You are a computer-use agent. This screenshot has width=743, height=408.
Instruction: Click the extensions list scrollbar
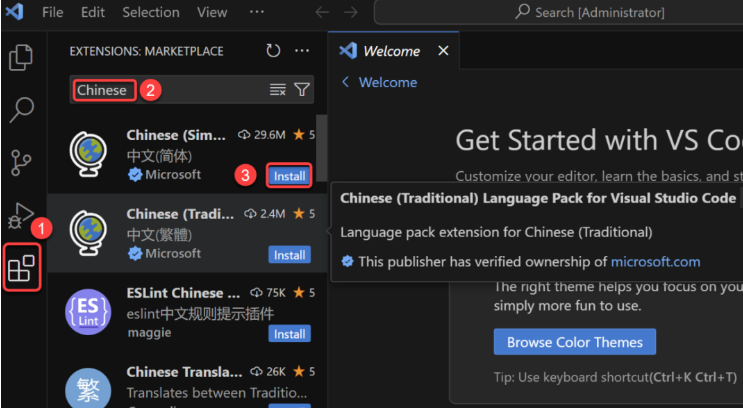[321, 147]
